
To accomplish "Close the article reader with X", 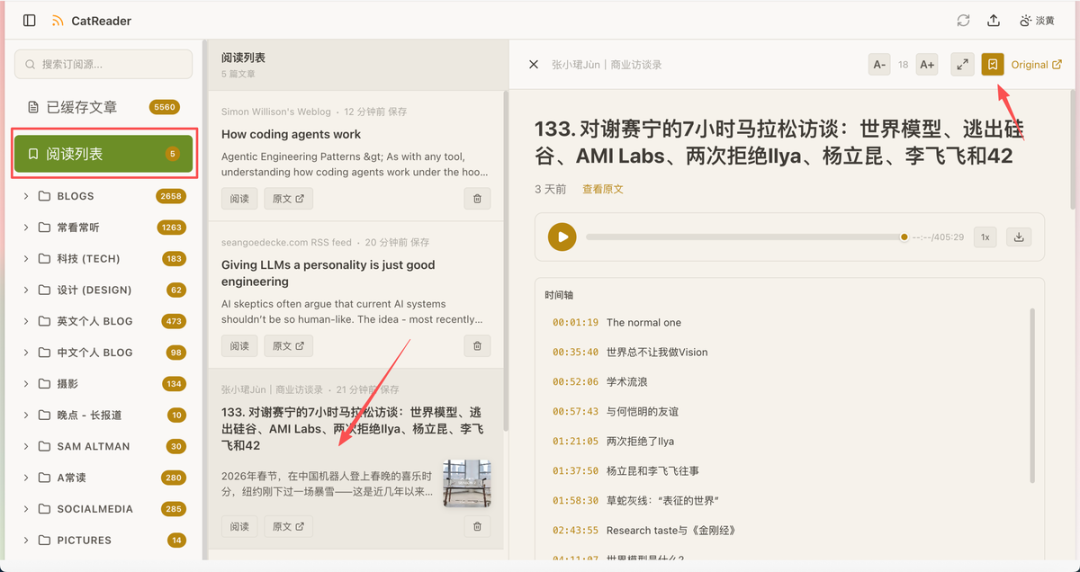I will click(x=533, y=64).
